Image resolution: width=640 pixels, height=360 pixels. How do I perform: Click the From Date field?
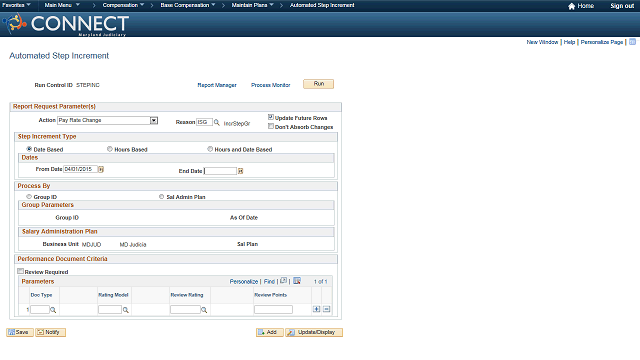tap(80, 169)
